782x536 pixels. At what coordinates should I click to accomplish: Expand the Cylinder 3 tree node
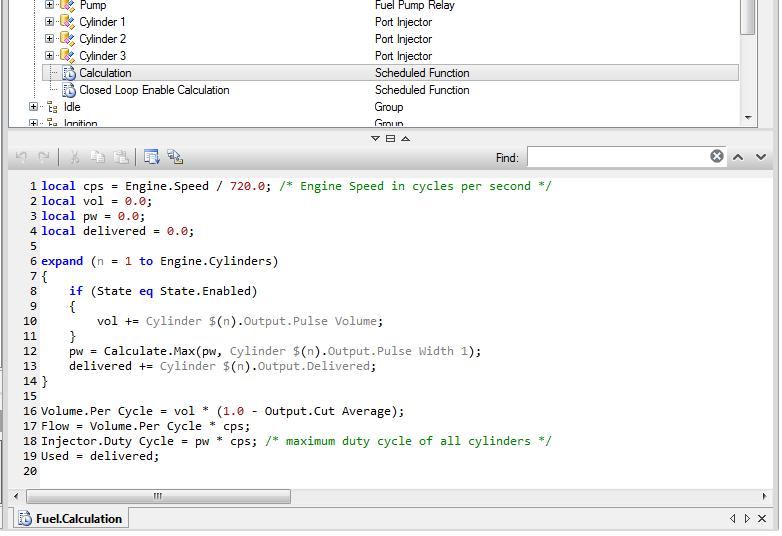(49, 55)
